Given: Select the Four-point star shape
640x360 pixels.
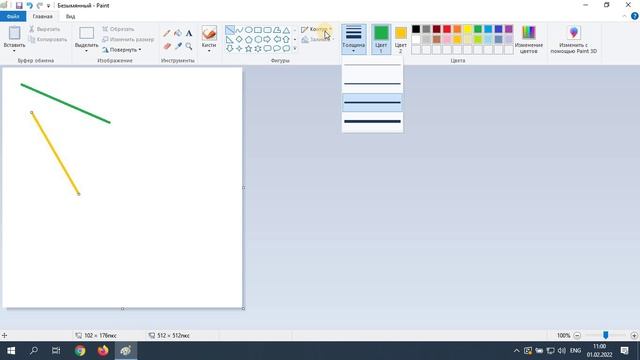Looking at the screenshot, I should [x=239, y=49].
